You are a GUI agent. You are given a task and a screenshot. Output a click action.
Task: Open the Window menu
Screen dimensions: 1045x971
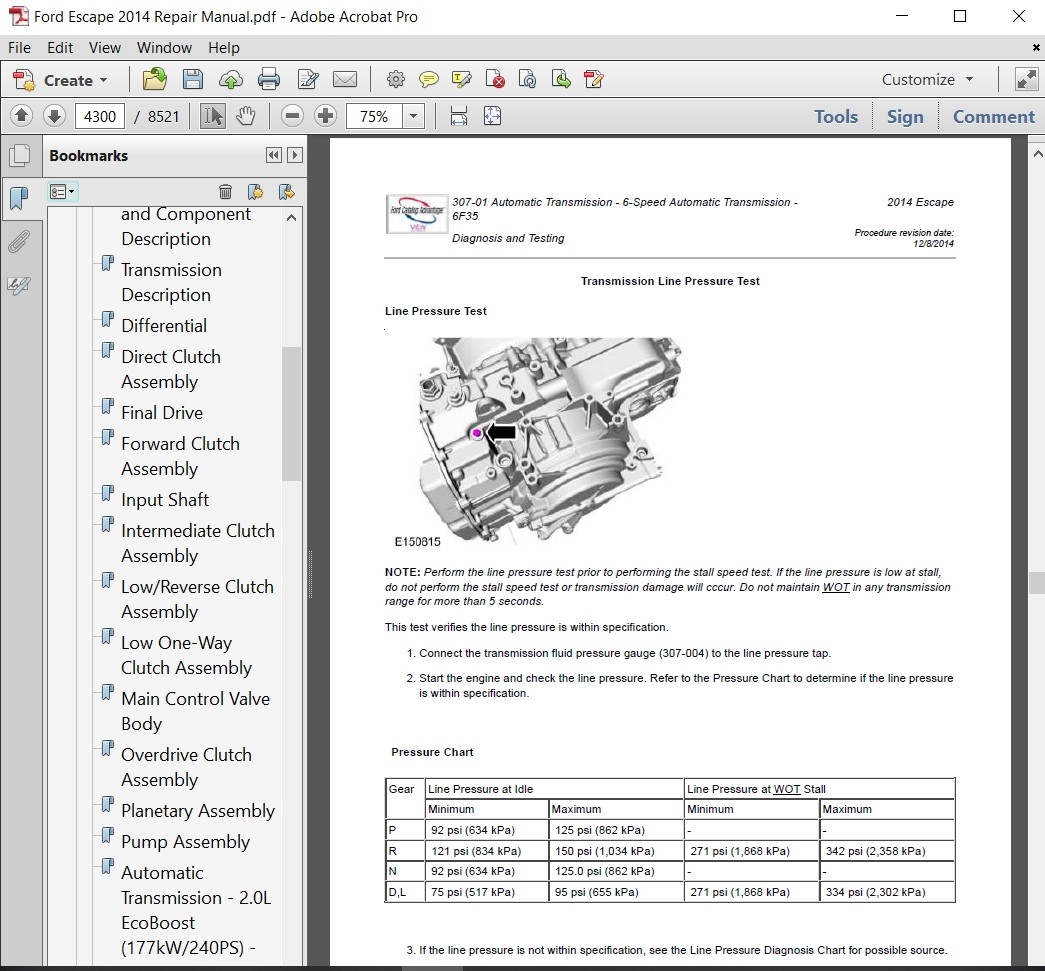point(164,47)
